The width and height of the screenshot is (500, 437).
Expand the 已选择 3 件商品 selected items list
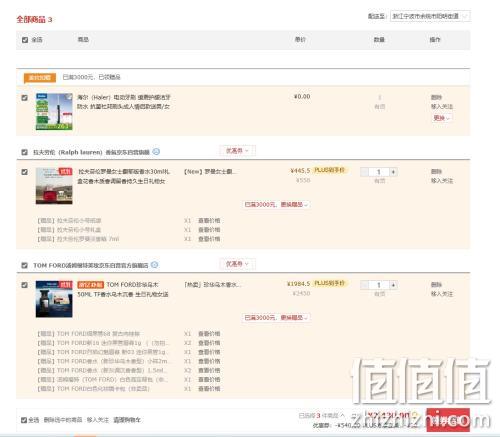pos(321,415)
